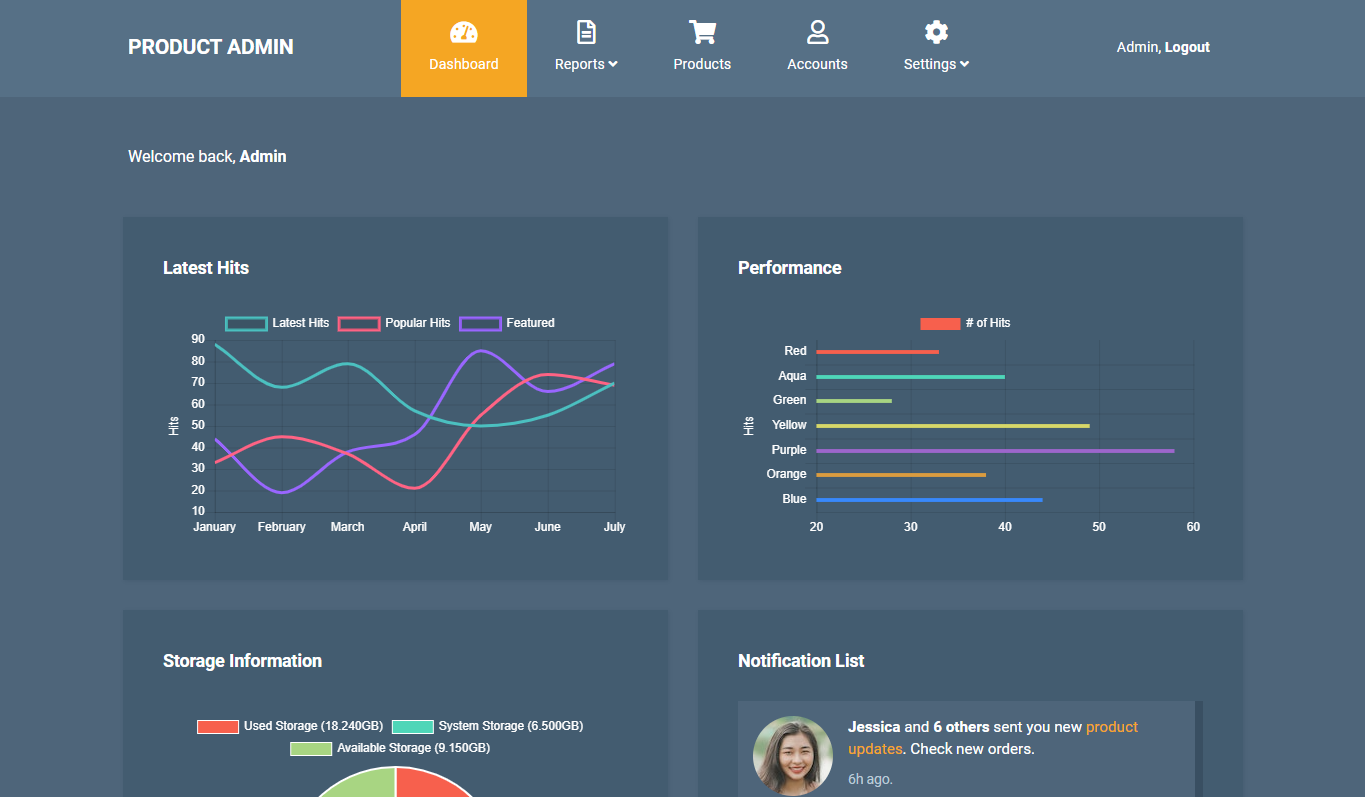Image resolution: width=1365 pixels, height=797 pixels.
Task: Click the May axis label
Action: [480, 527]
